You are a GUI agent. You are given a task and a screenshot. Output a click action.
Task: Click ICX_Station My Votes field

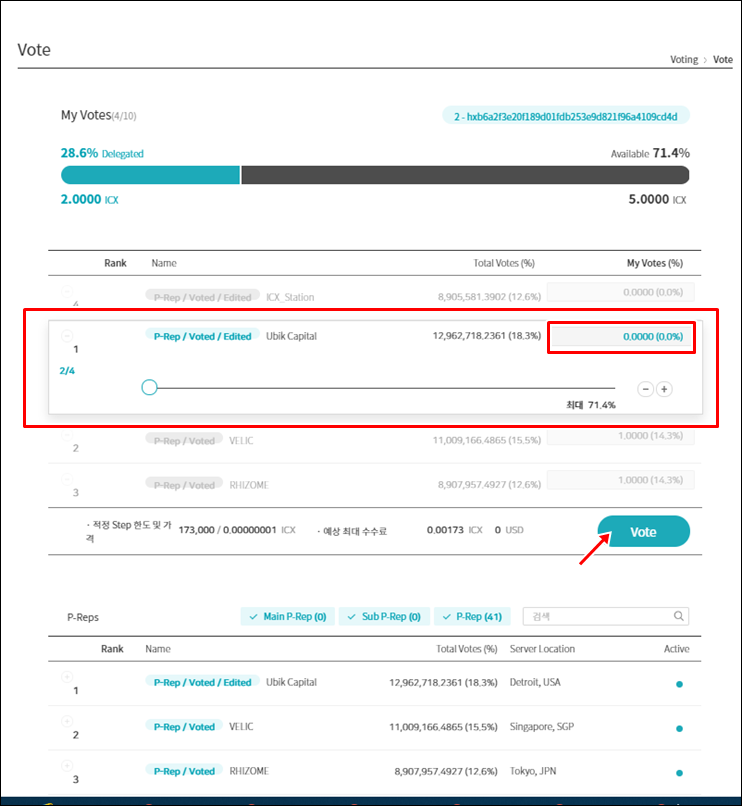point(621,292)
